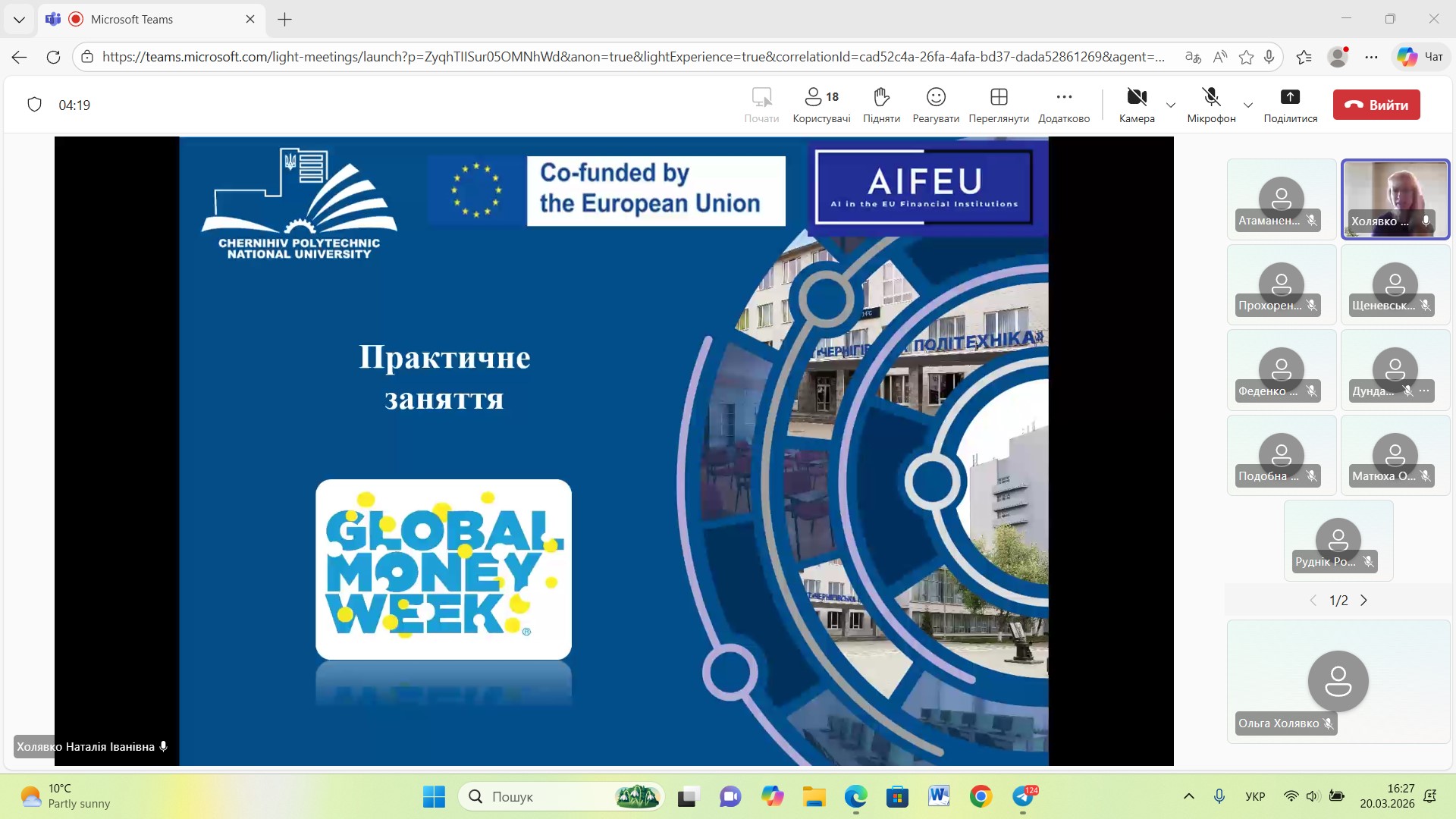
Task: Click the Поділитися share screen icon
Action: click(x=1290, y=105)
